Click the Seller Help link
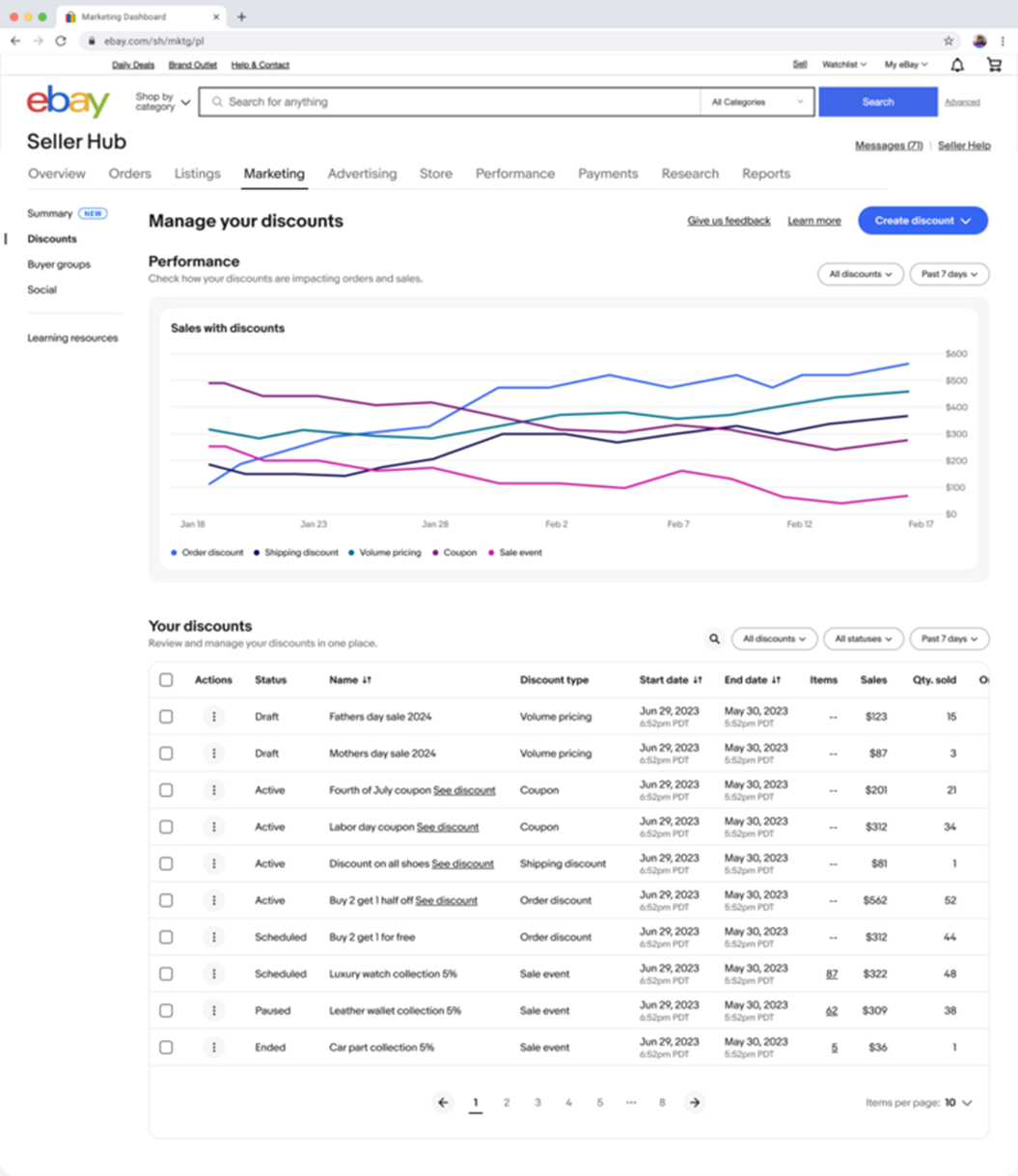Screen dimensions: 1018x1176 coord(964,146)
